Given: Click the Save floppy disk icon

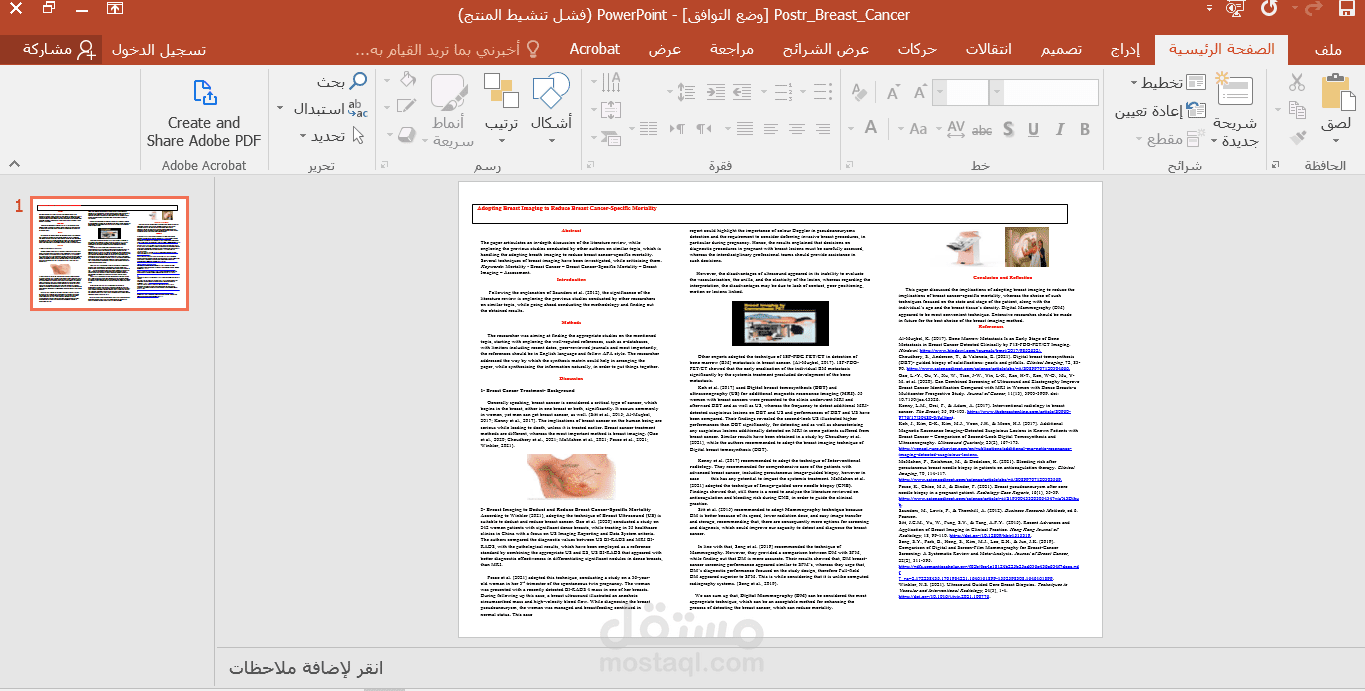Looking at the screenshot, I should (1346, 9).
